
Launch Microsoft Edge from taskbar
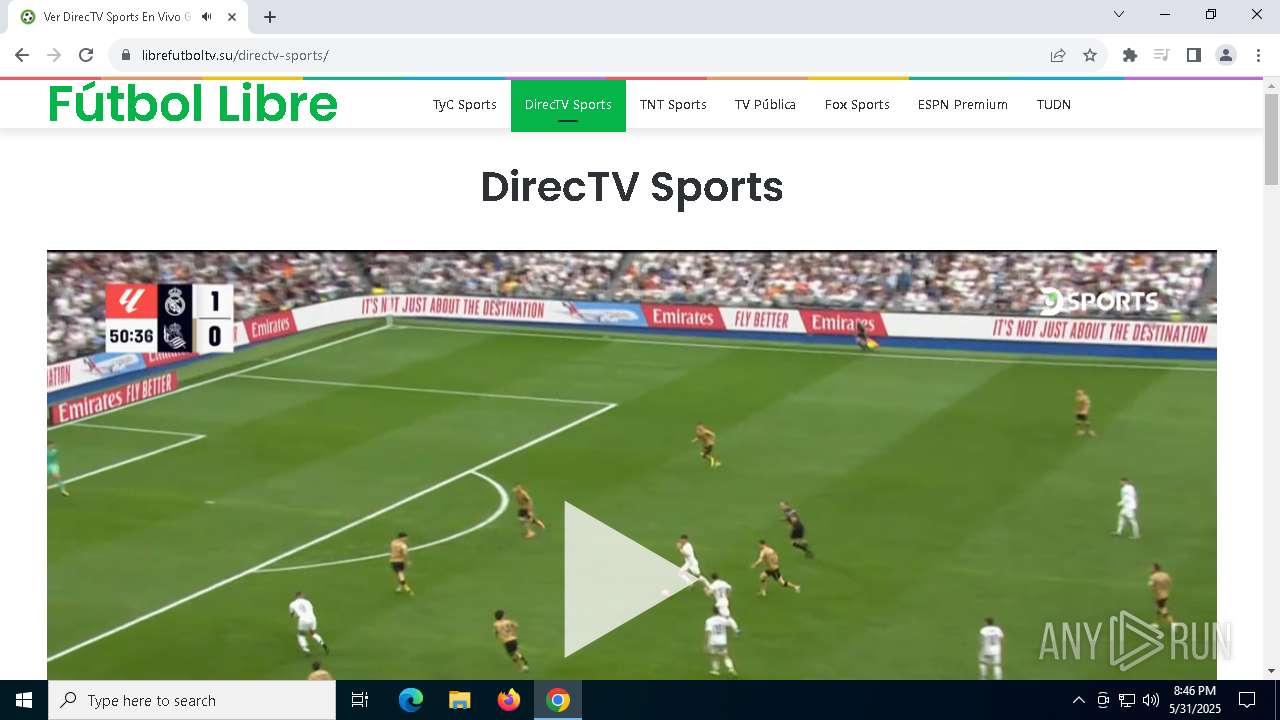[411, 700]
